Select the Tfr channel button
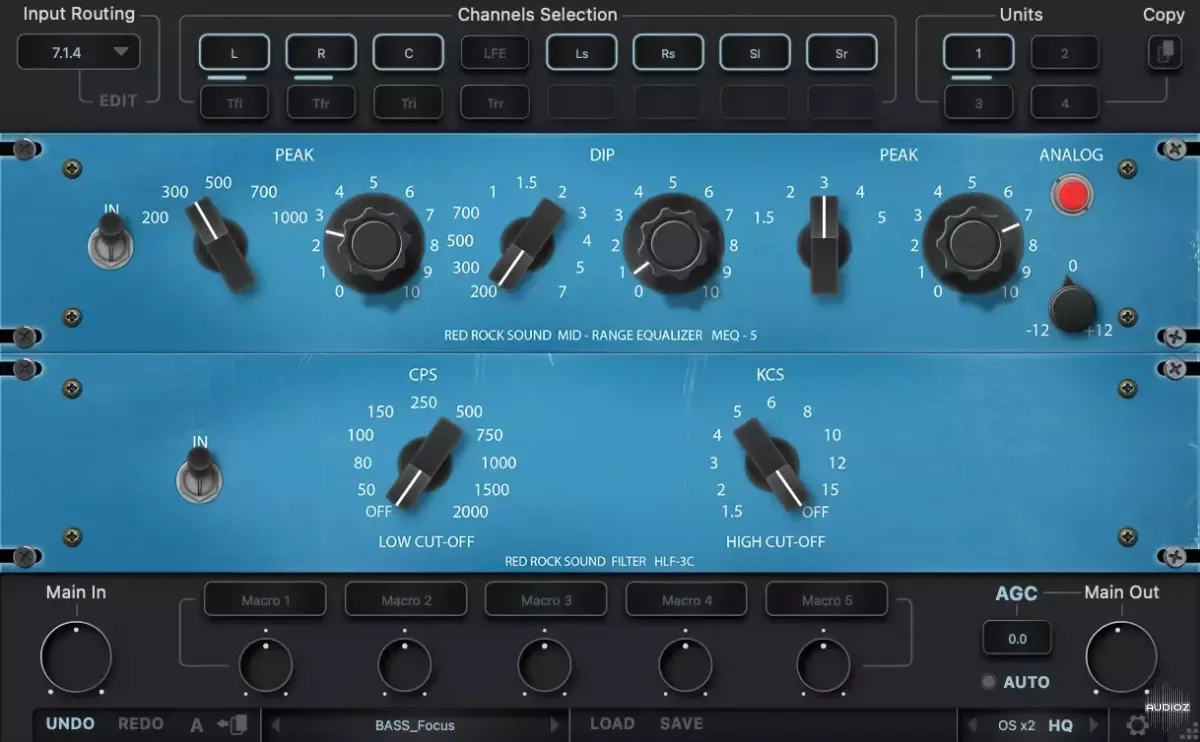This screenshot has height=742, width=1200. (x=321, y=102)
